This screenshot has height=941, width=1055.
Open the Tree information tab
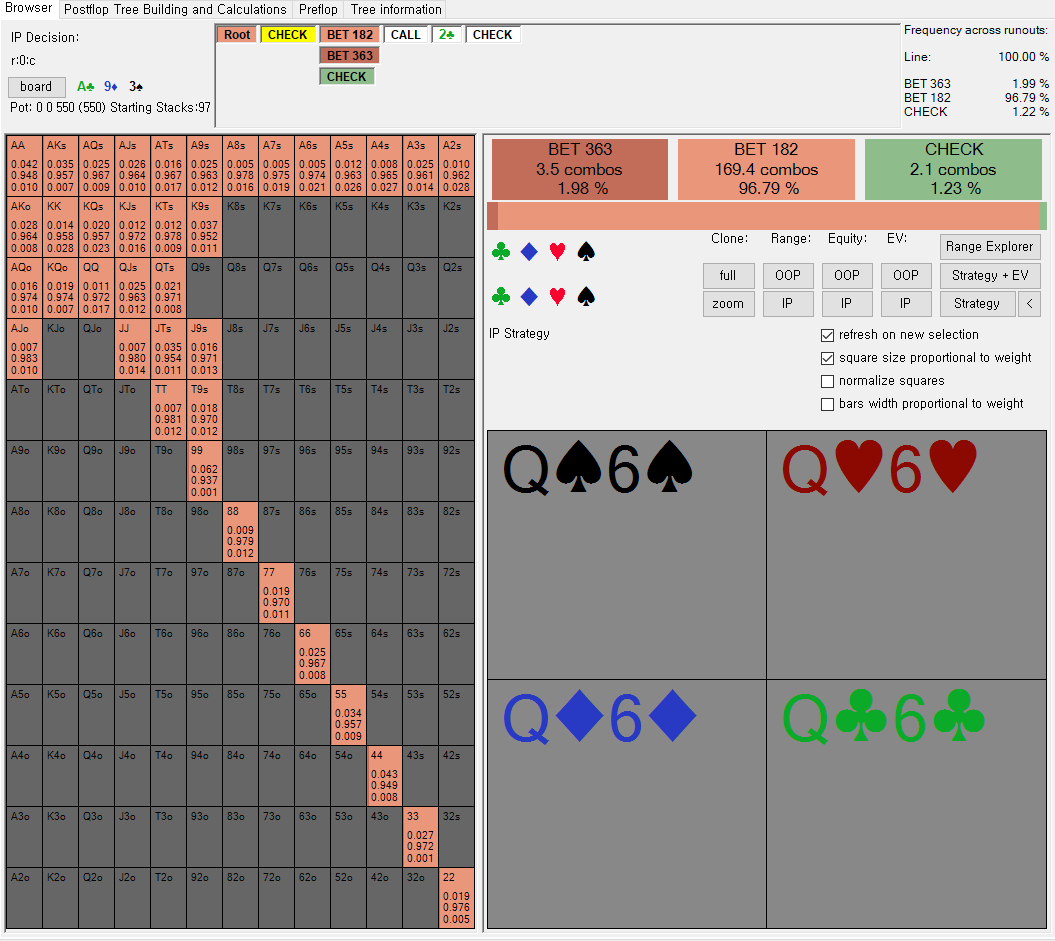396,9
